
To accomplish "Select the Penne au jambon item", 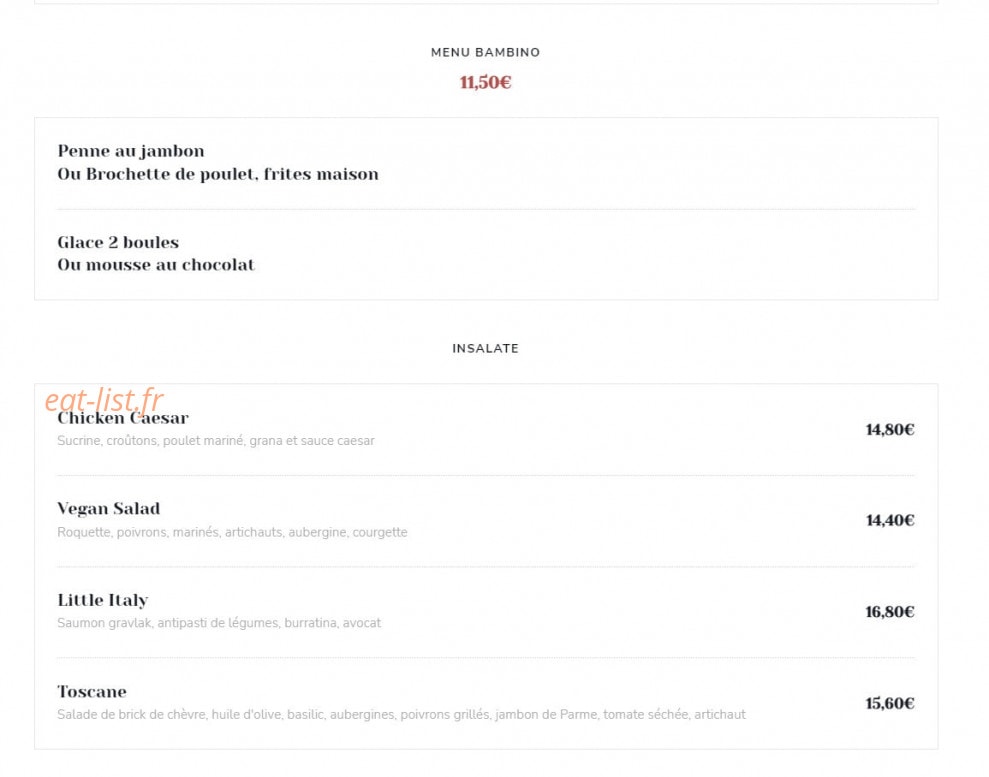I will point(131,151).
